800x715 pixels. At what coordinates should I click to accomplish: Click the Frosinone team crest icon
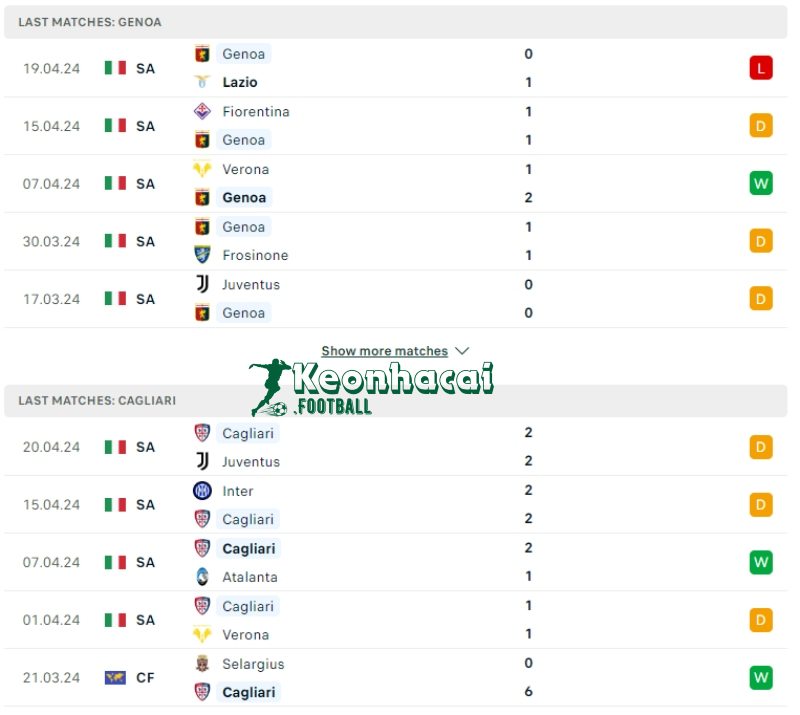click(203, 255)
